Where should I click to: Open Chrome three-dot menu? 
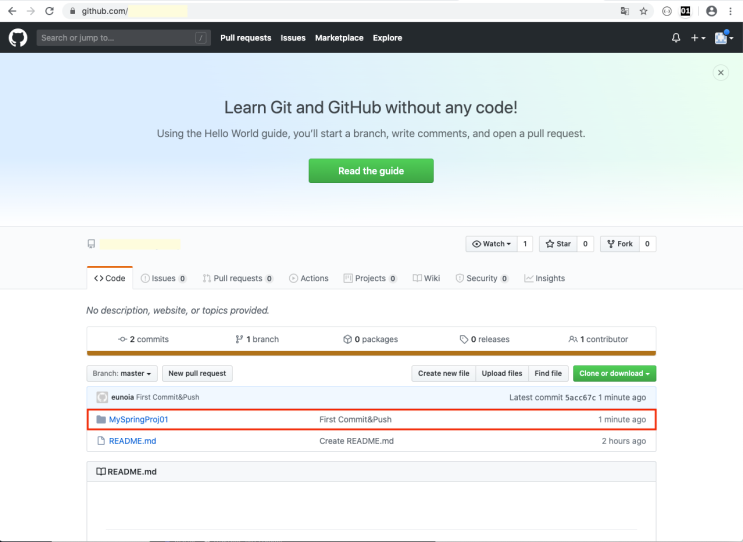point(730,11)
